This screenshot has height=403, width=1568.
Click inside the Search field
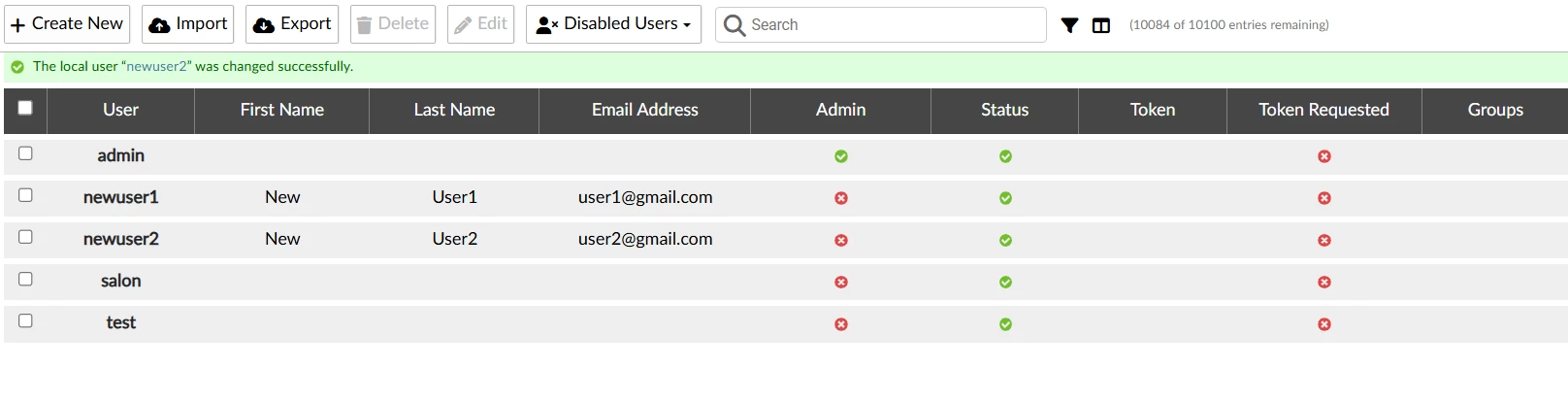pos(881,24)
